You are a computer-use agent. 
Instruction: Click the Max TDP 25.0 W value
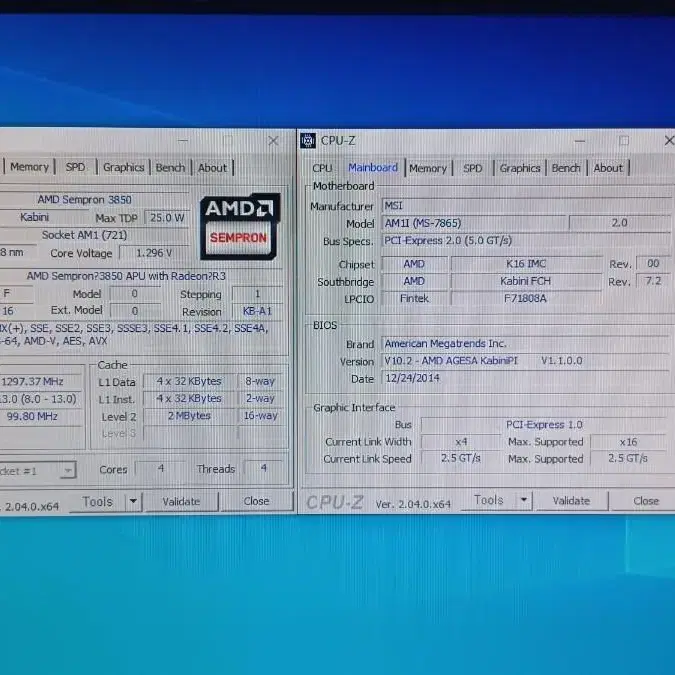tap(166, 217)
